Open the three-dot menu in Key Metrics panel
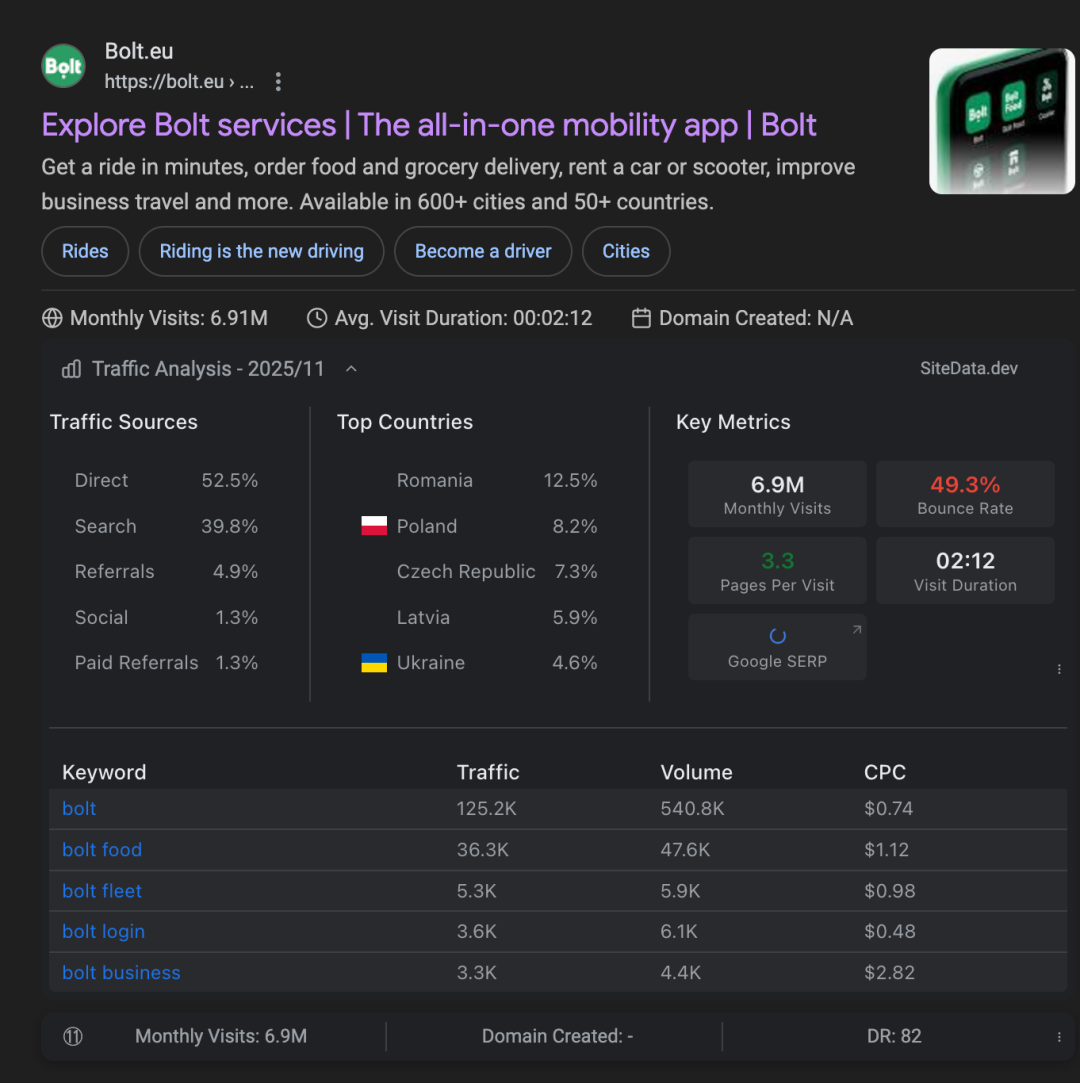1080x1083 pixels. [x=1059, y=669]
